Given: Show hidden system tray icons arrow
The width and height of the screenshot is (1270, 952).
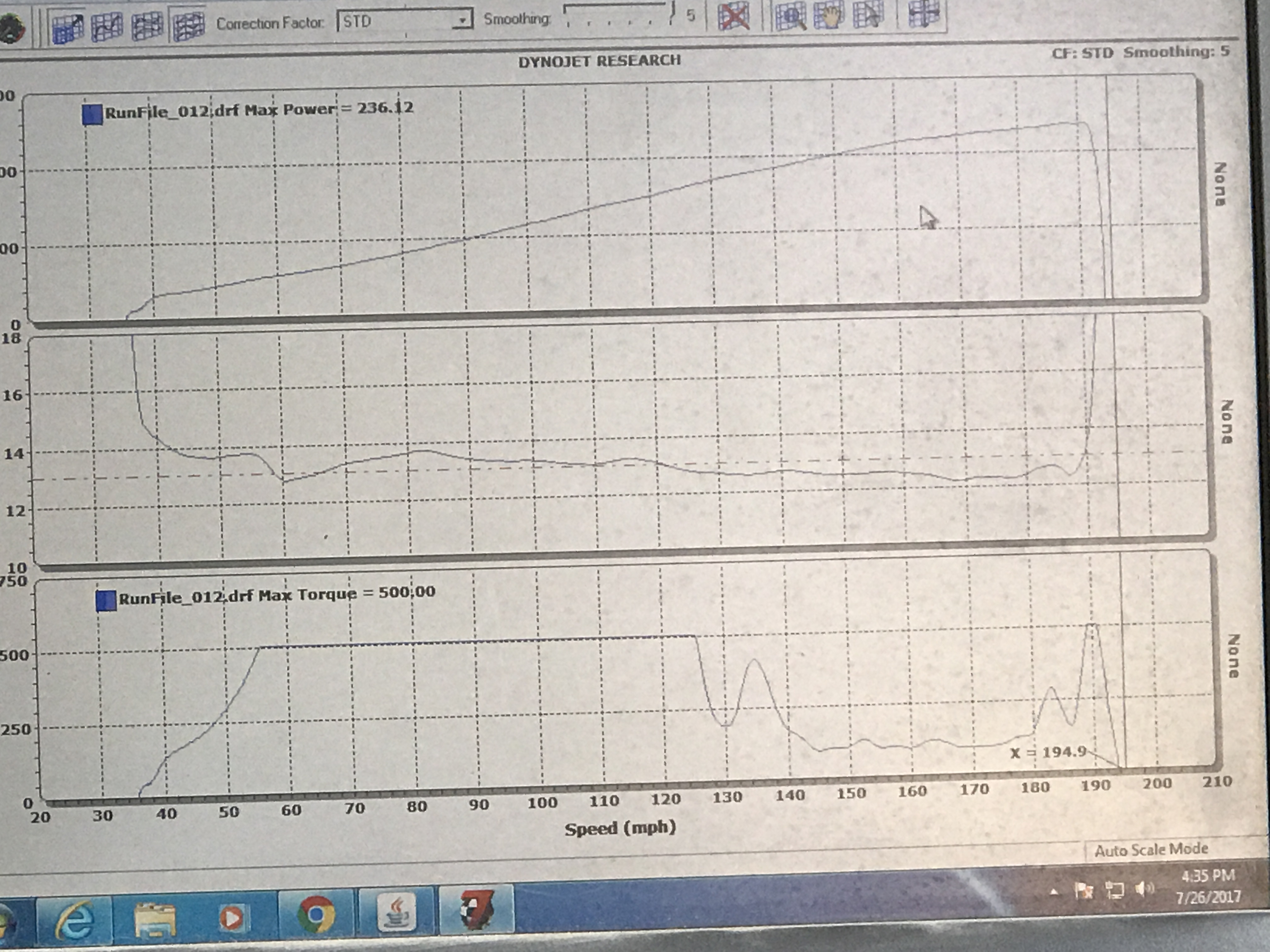Looking at the screenshot, I should 1054,892.
